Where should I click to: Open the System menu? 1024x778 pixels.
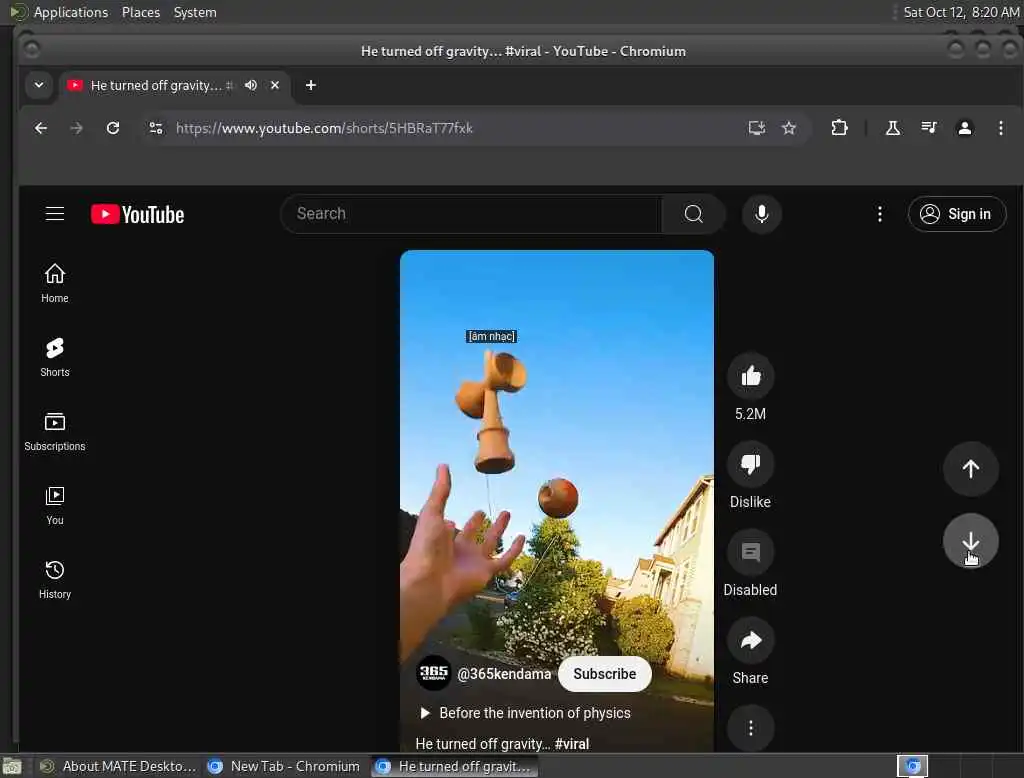pos(195,12)
